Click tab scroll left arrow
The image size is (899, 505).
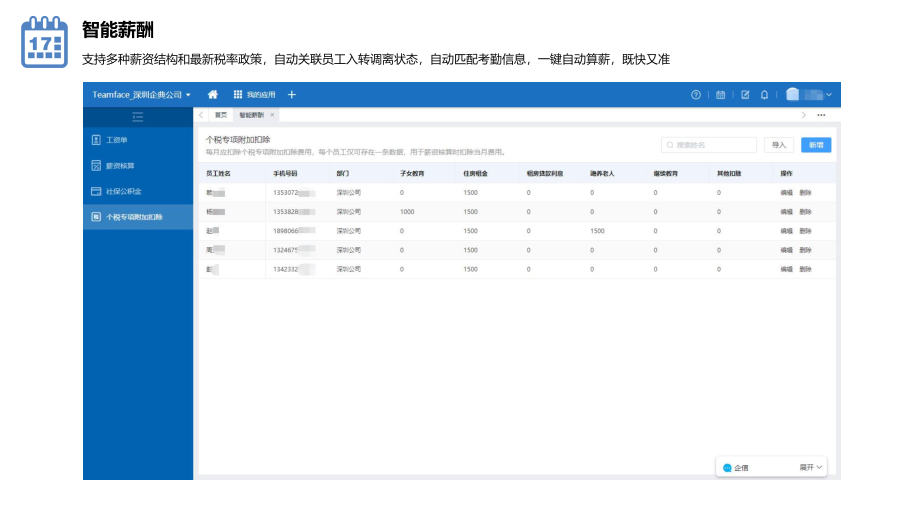coord(201,115)
